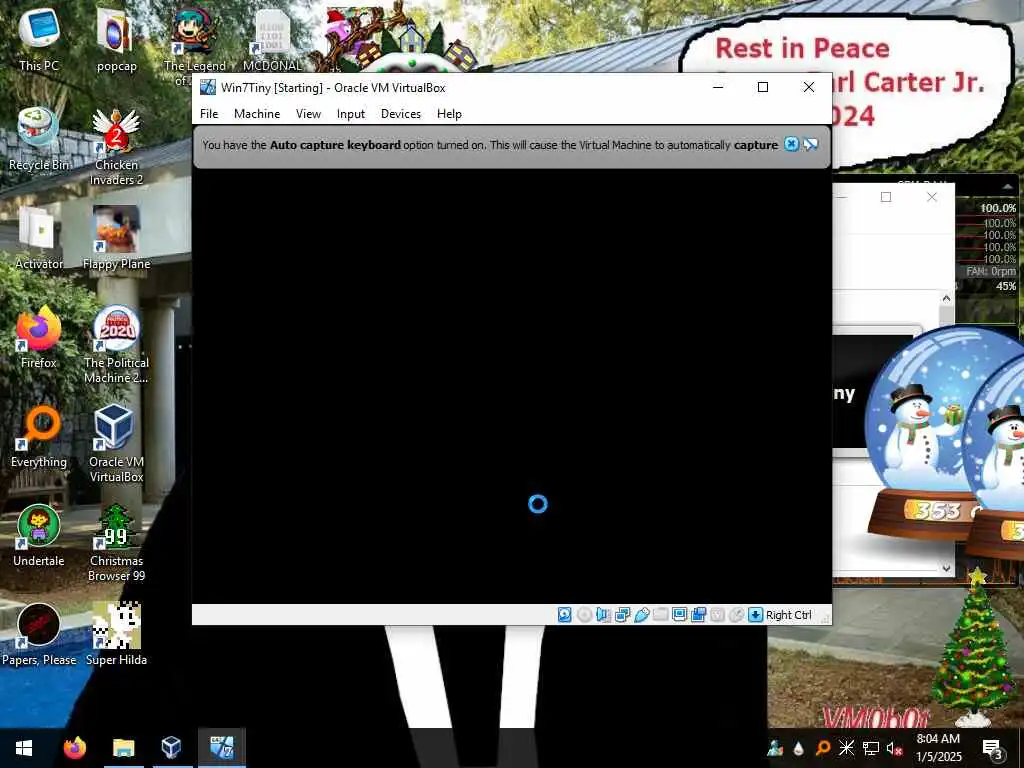1024x768 pixels.
Task: Click the USB devices status icon
Action: (x=641, y=615)
